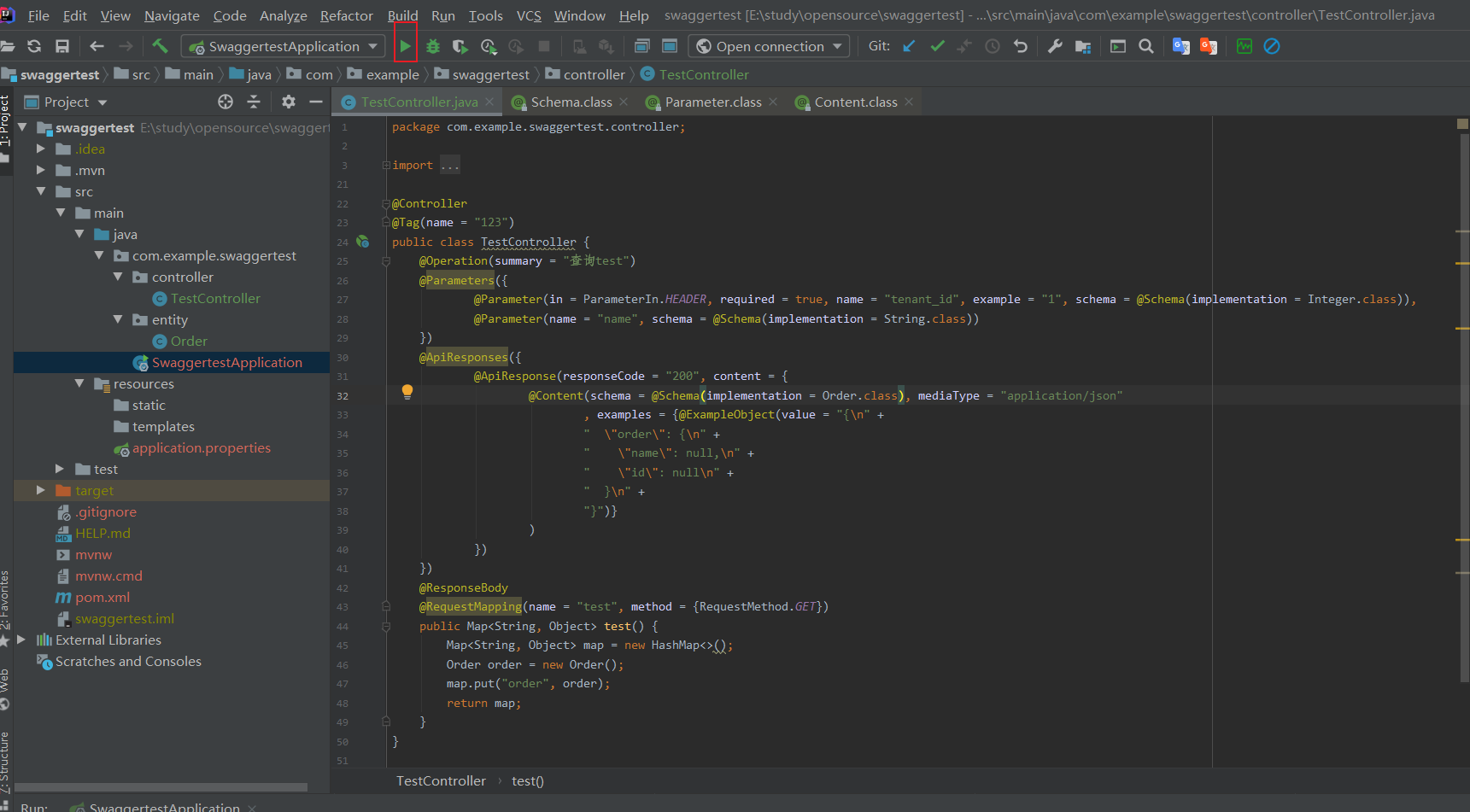Collapse the controller package
The image size is (1470, 812).
coord(118,277)
